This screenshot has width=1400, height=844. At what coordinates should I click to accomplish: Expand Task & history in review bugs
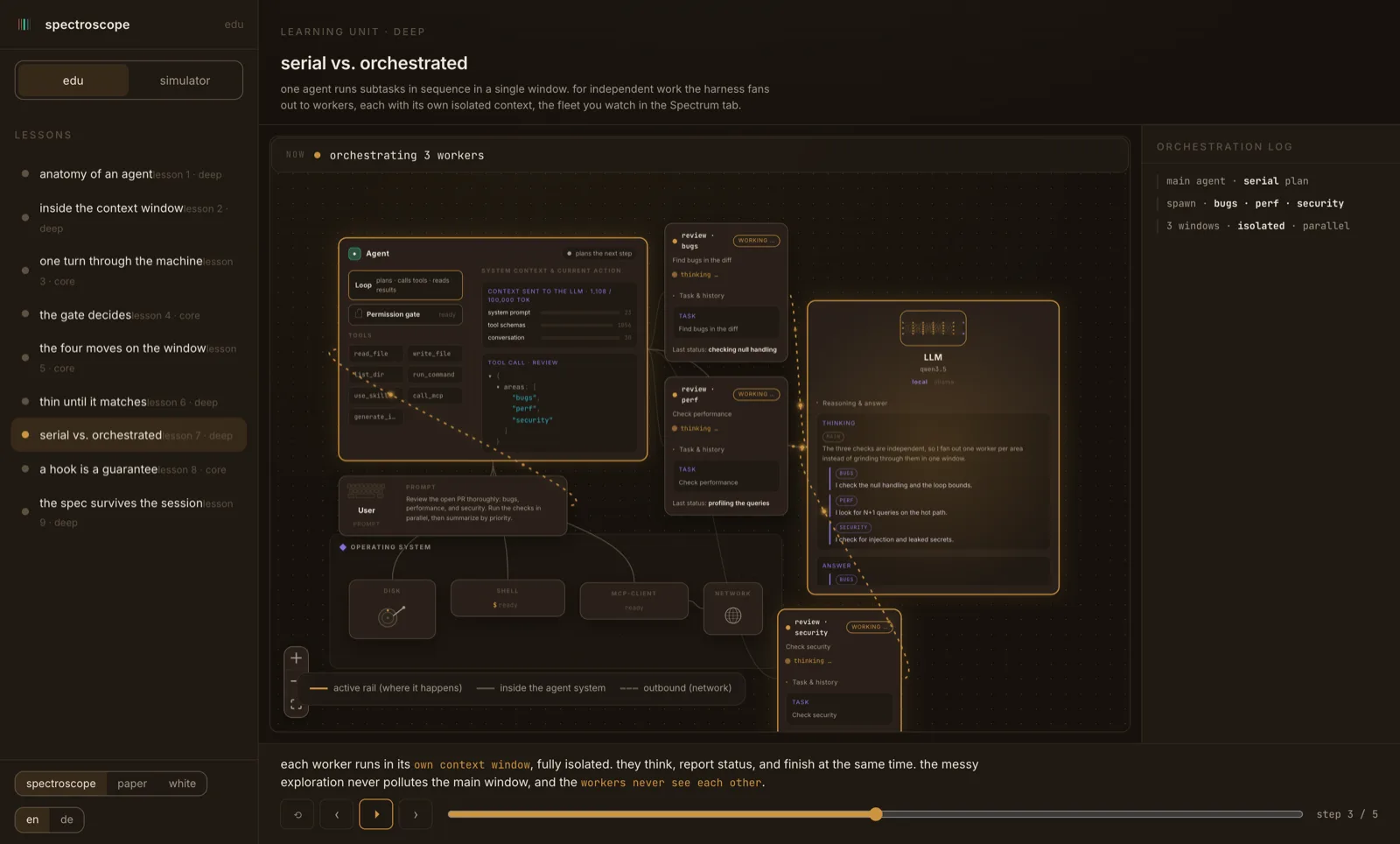(x=703, y=296)
